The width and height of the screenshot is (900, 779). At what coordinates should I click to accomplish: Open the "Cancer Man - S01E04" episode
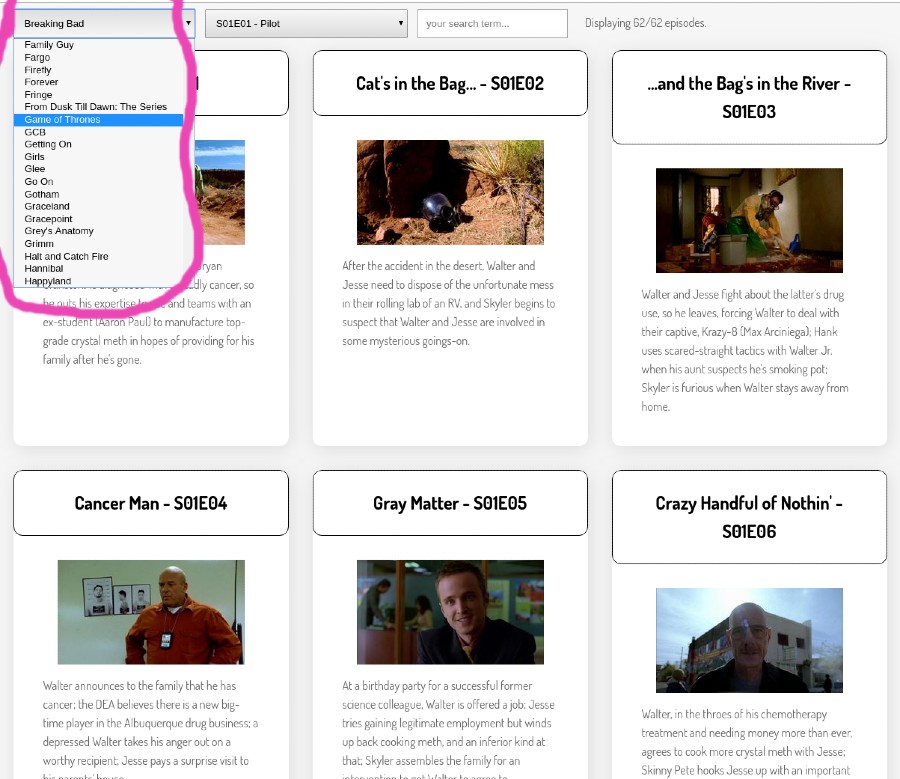(x=150, y=502)
